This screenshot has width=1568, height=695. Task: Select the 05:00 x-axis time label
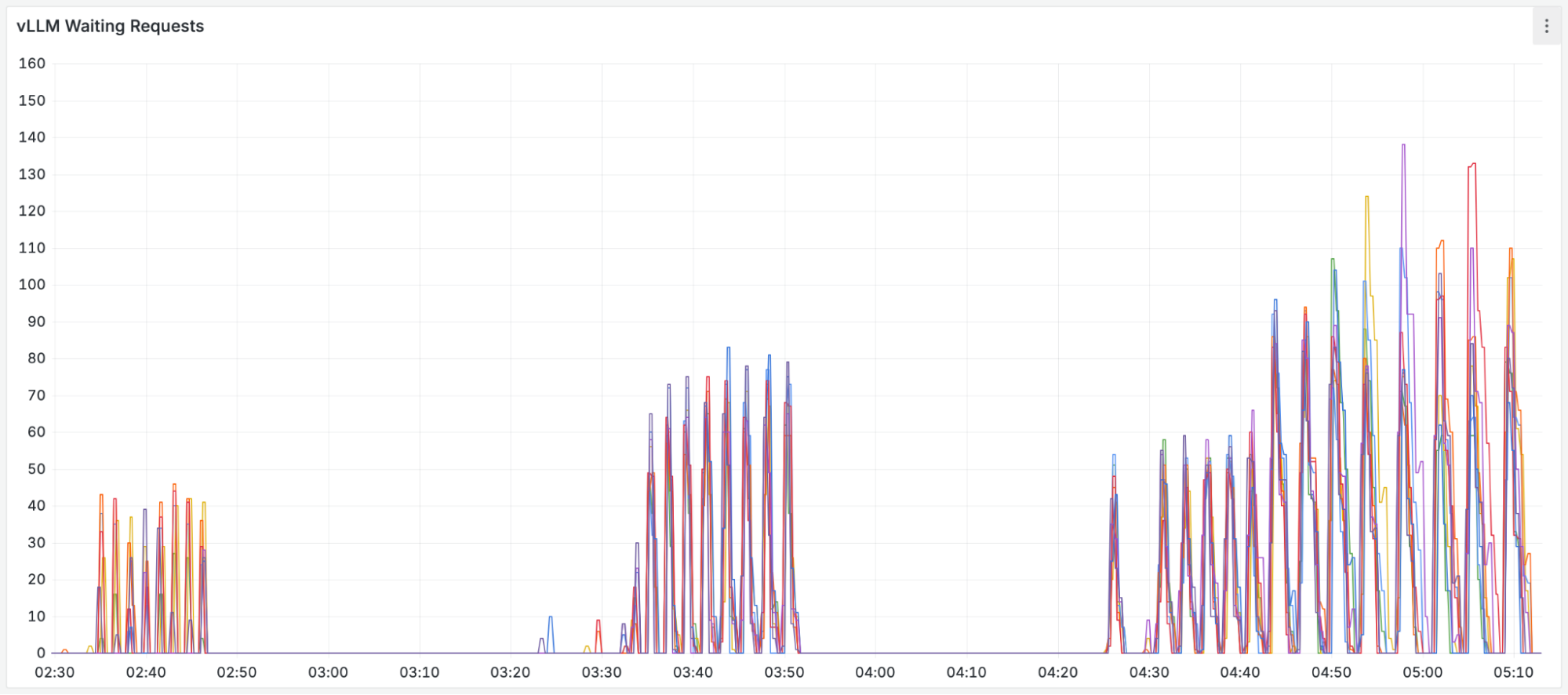pos(1422,672)
